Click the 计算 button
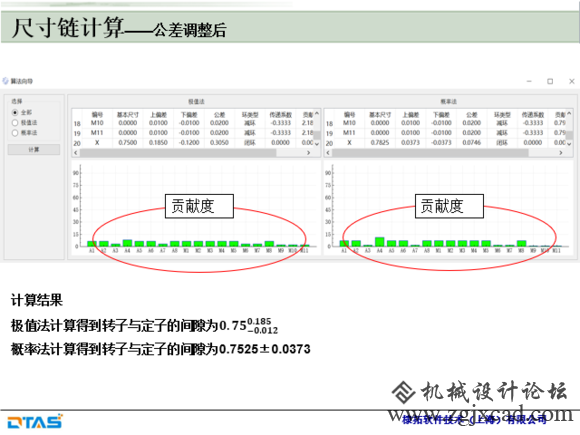Viewport: 580px width, 435px height. [x=34, y=149]
